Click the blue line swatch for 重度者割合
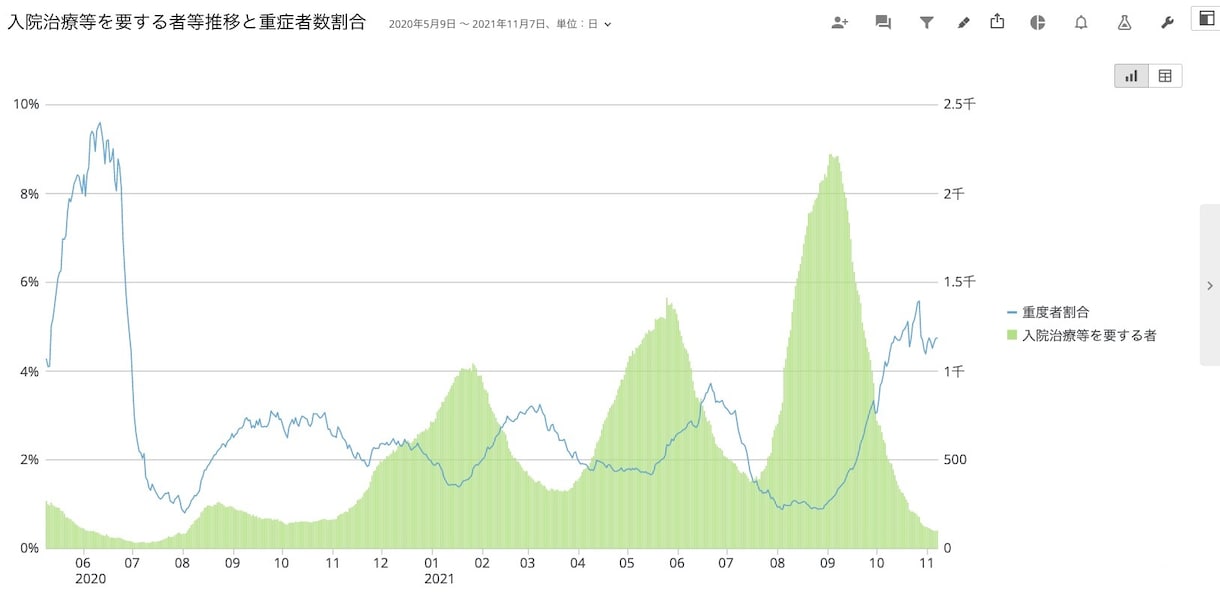Screen dimensions: 1220x597 (x=1012, y=313)
